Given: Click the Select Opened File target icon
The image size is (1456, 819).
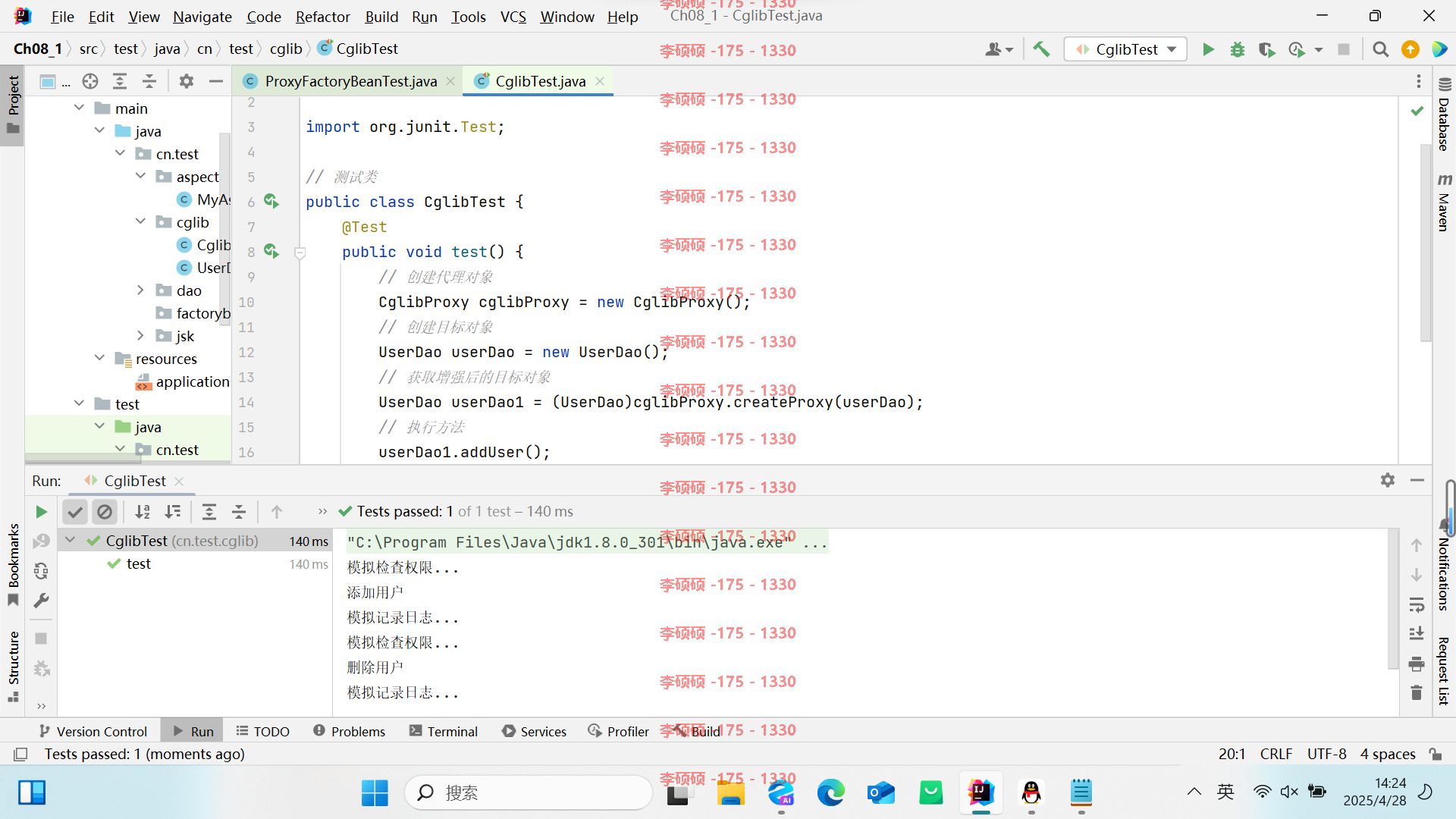Looking at the screenshot, I should (90, 81).
